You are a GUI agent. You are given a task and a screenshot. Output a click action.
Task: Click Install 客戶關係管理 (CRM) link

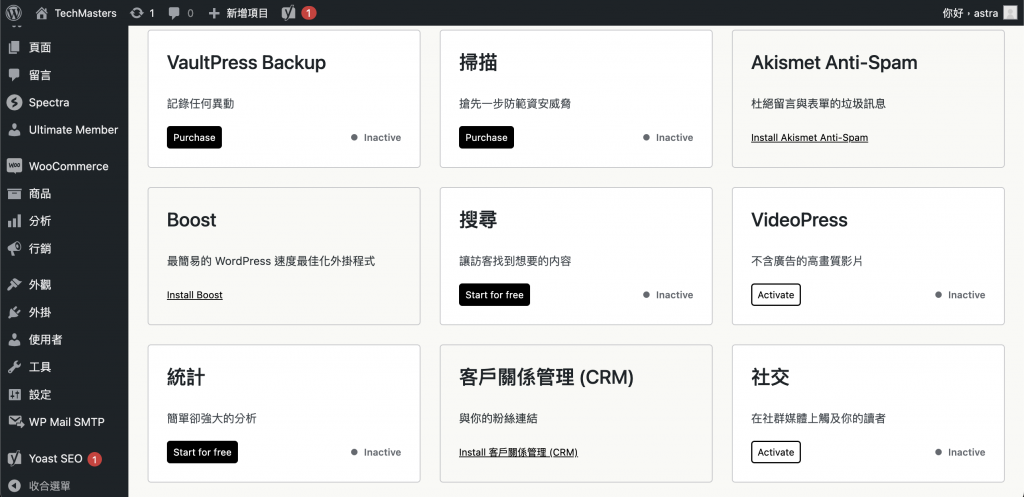[x=518, y=452]
